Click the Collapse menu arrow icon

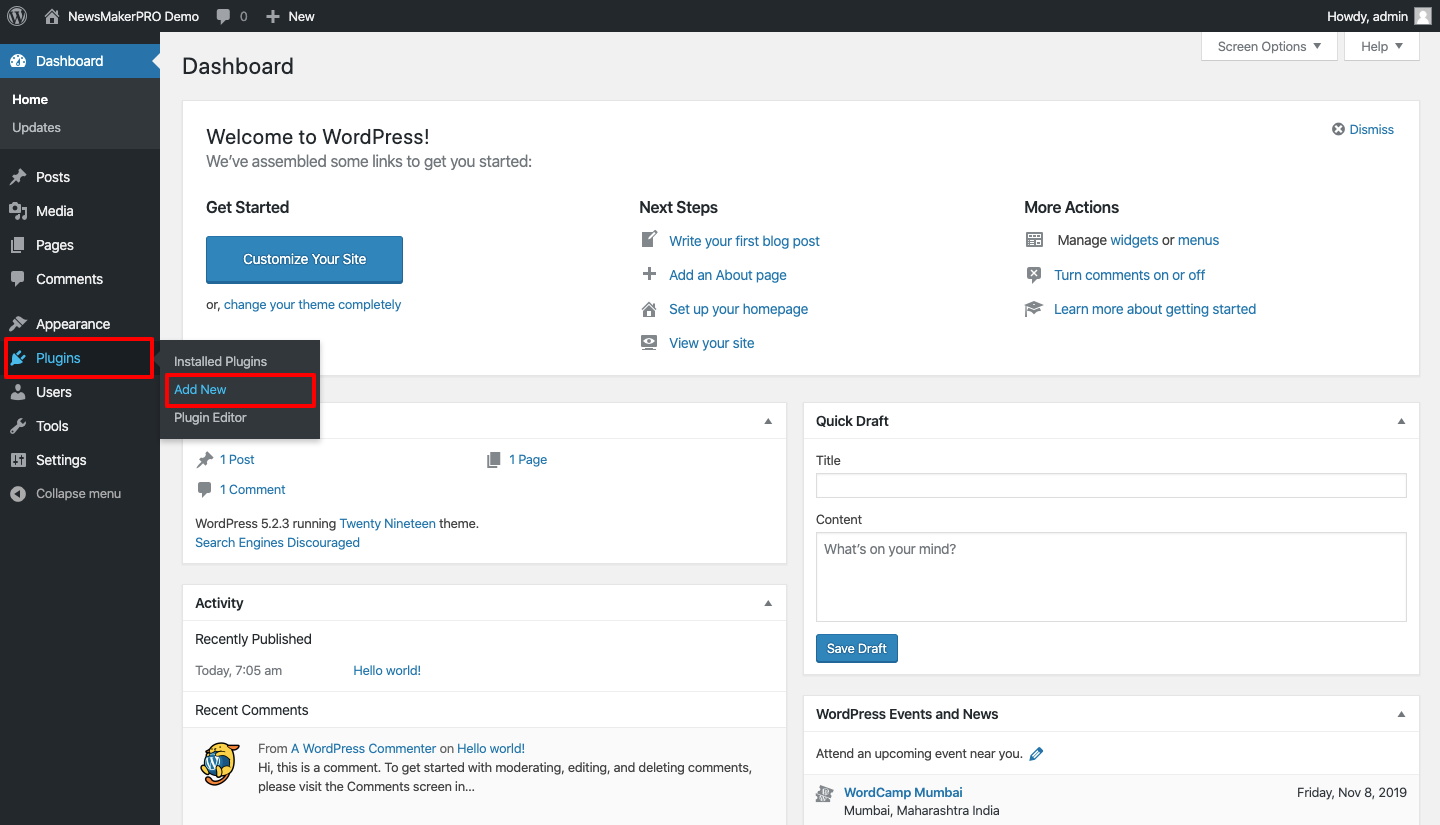(18, 494)
